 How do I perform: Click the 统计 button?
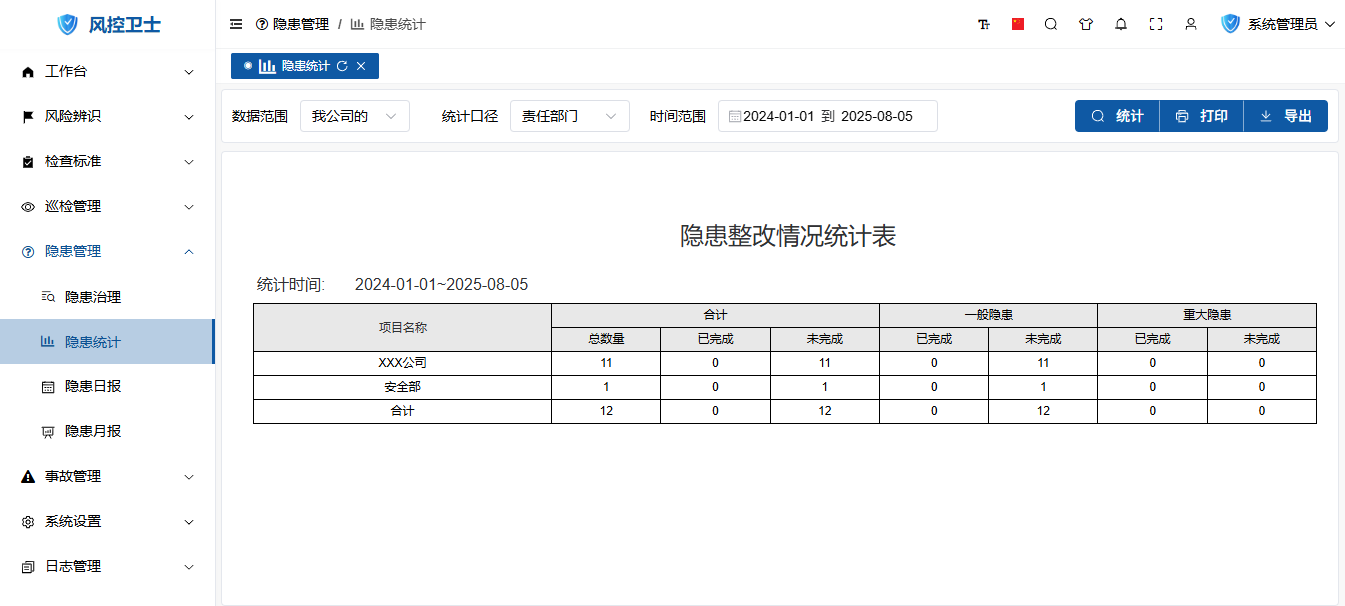(1117, 116)
